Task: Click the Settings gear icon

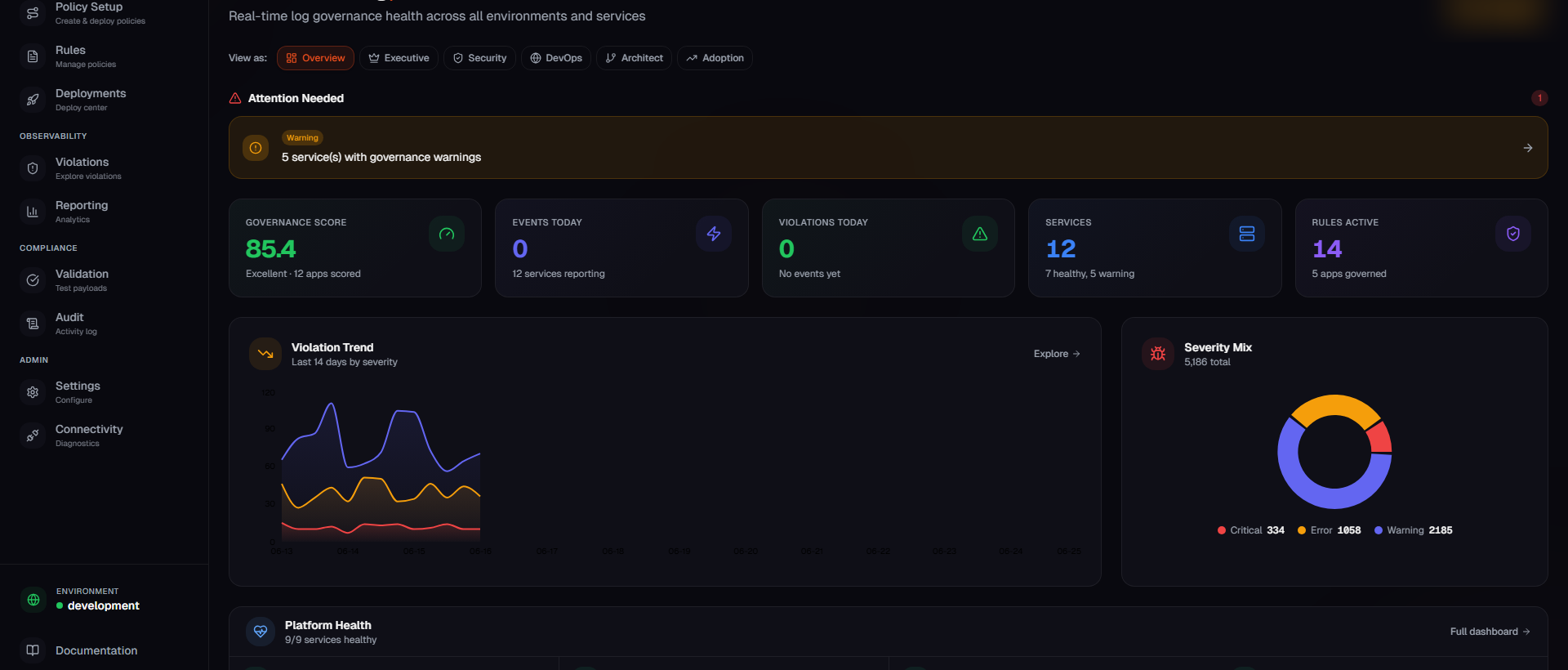Action: 33,392
